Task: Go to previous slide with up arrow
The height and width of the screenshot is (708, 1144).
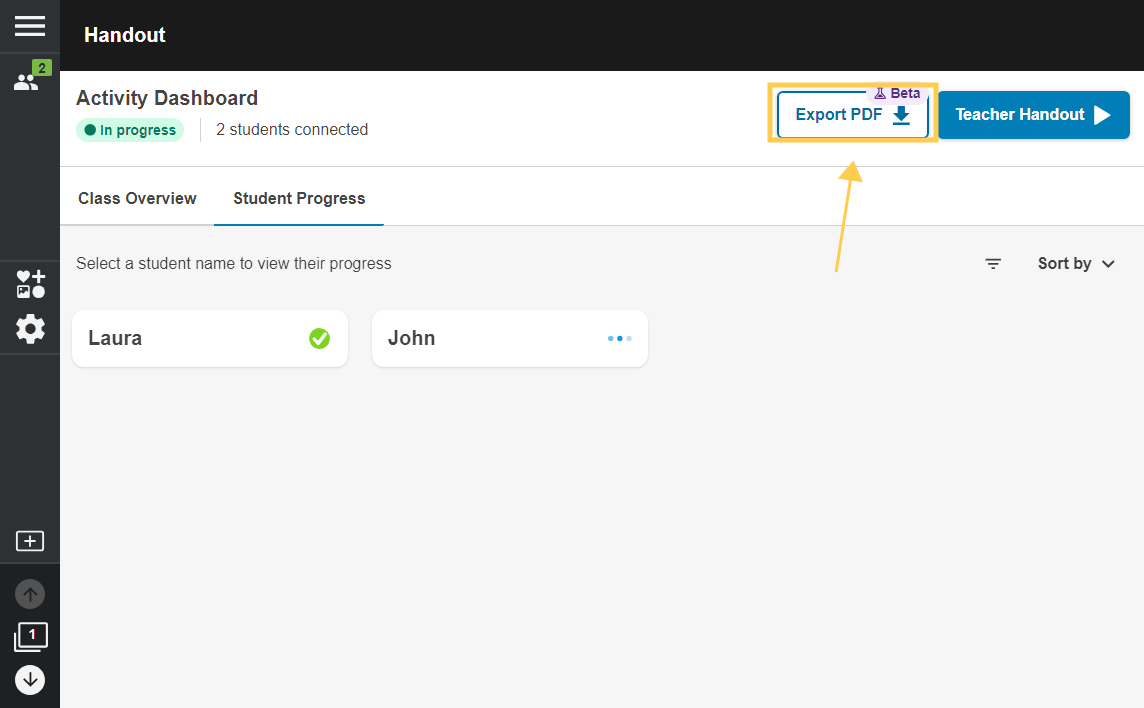Action: click(30, 594)
